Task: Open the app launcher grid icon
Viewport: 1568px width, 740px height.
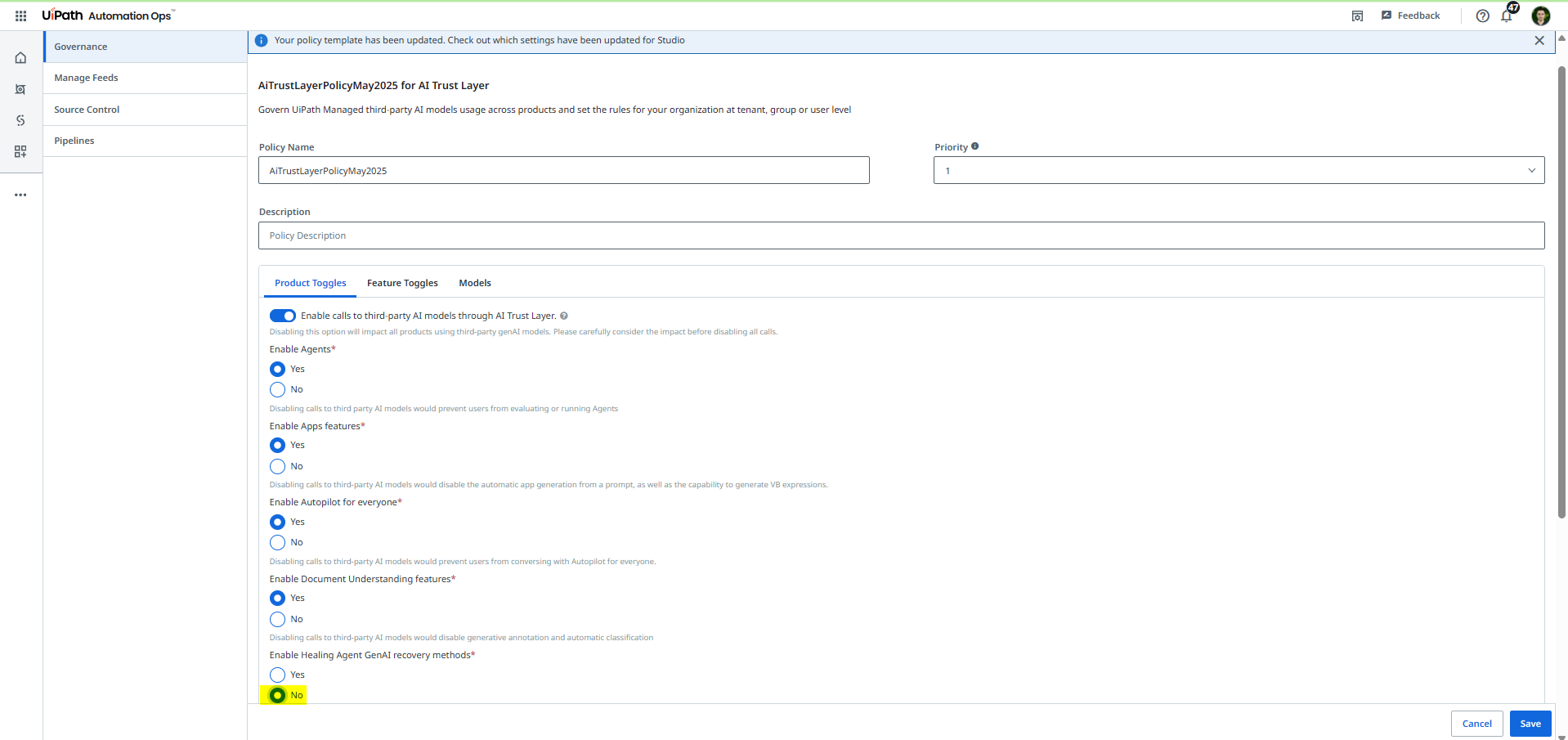Action: tap(20, 16)
